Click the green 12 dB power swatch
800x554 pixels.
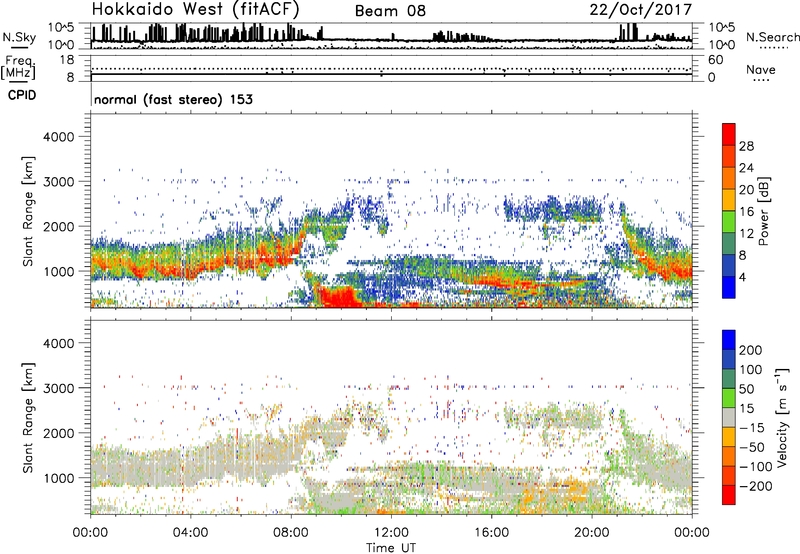click(x=729, y=222)
